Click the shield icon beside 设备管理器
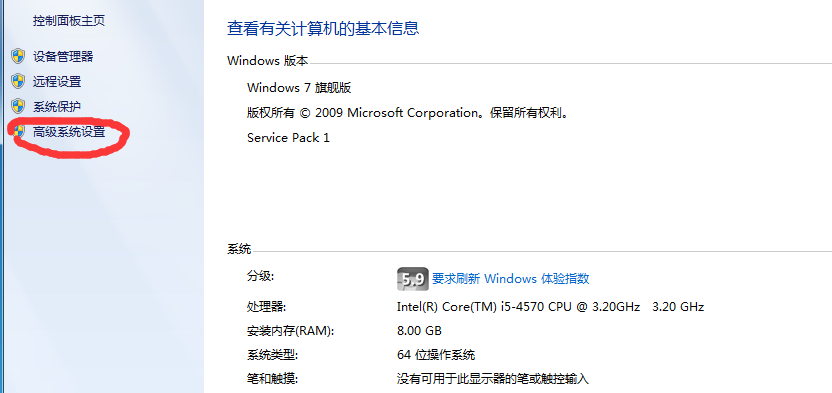832x393 pixels. tap(18, 56)
